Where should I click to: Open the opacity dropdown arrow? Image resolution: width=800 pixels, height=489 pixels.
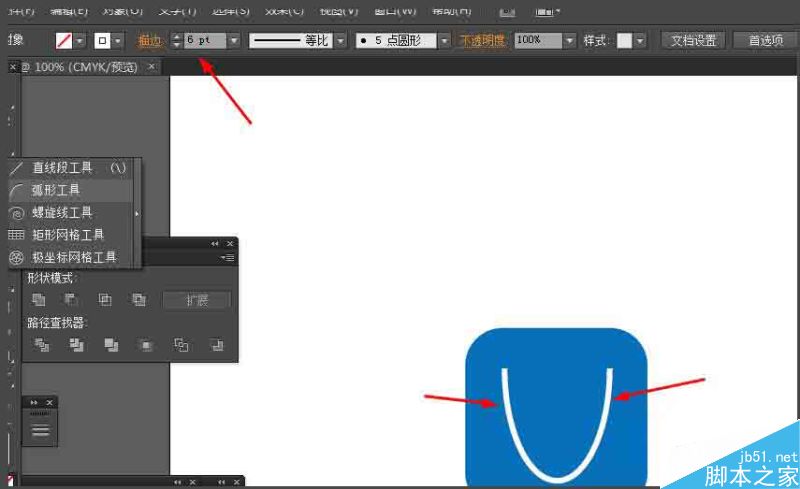click(570, 40)
